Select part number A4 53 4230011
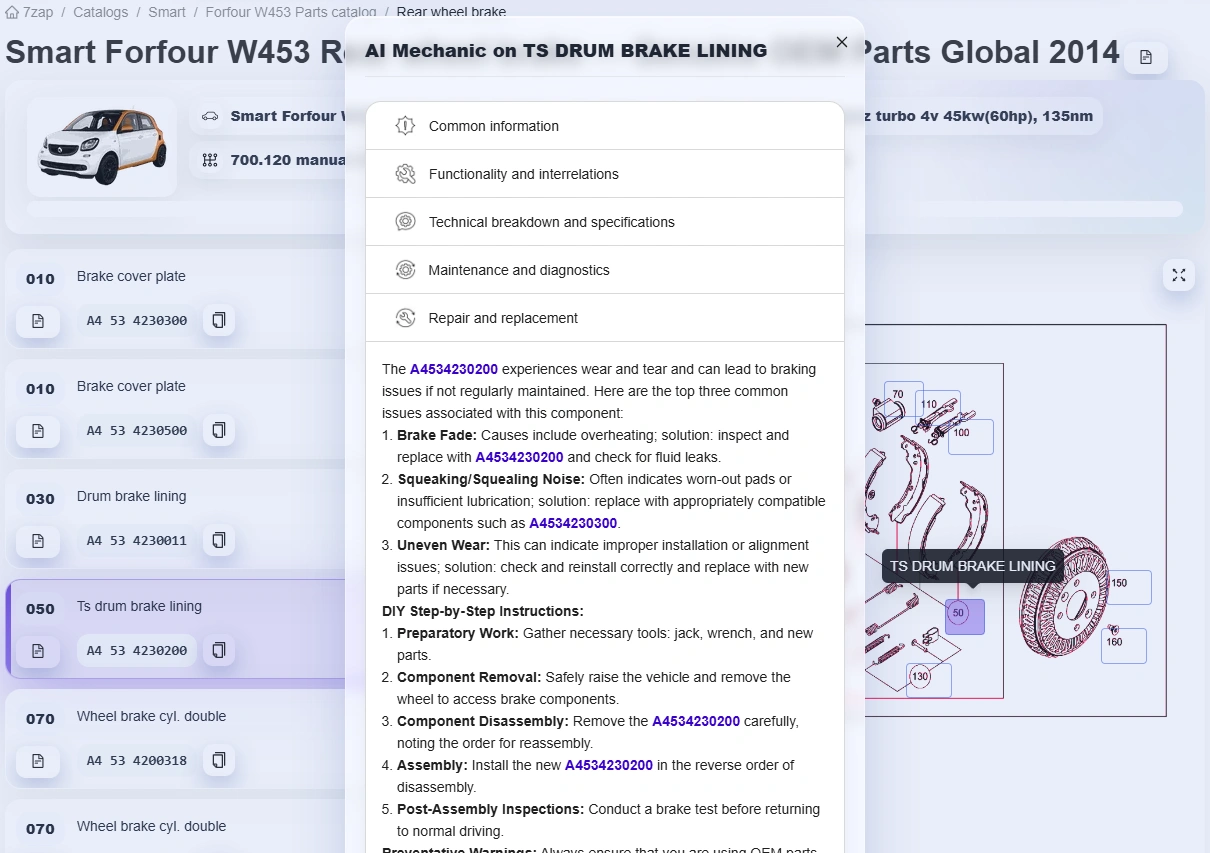1210x853 pixels. pyautogui.click(x=137, y=541)
